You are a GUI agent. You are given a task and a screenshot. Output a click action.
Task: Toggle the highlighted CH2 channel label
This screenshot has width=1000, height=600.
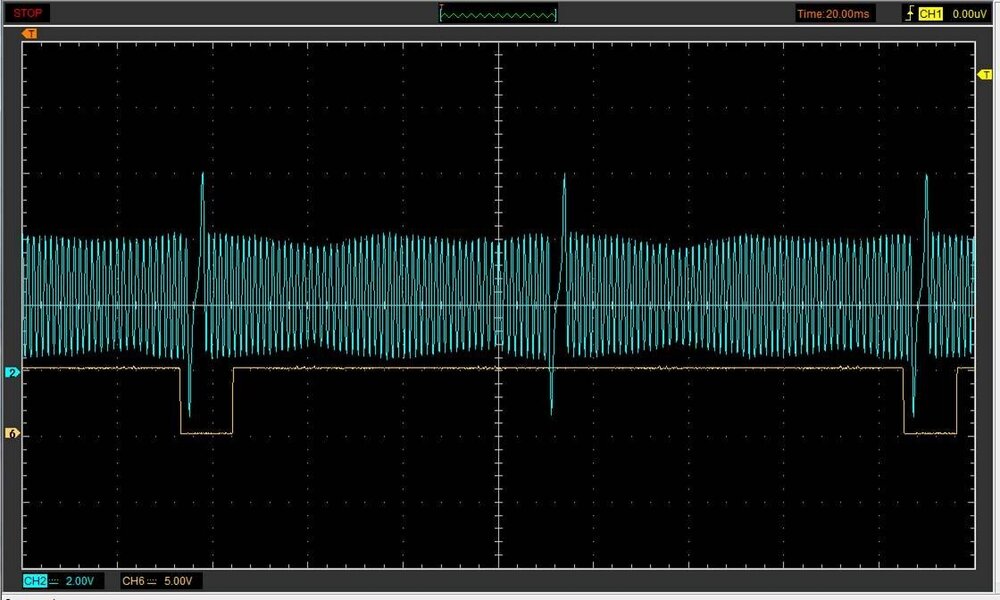tap(35, 581)
